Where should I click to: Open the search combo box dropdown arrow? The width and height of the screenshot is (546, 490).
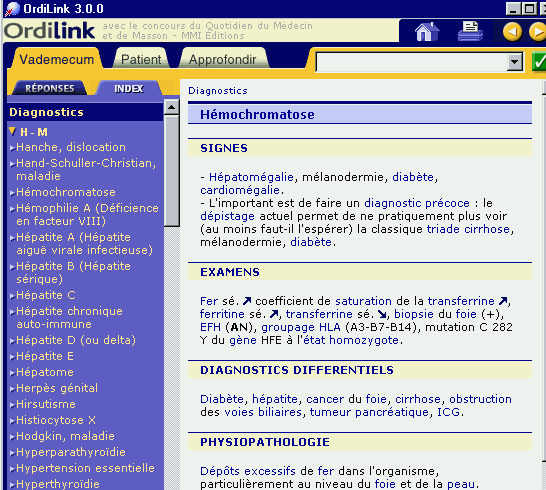tap(514, 62)
